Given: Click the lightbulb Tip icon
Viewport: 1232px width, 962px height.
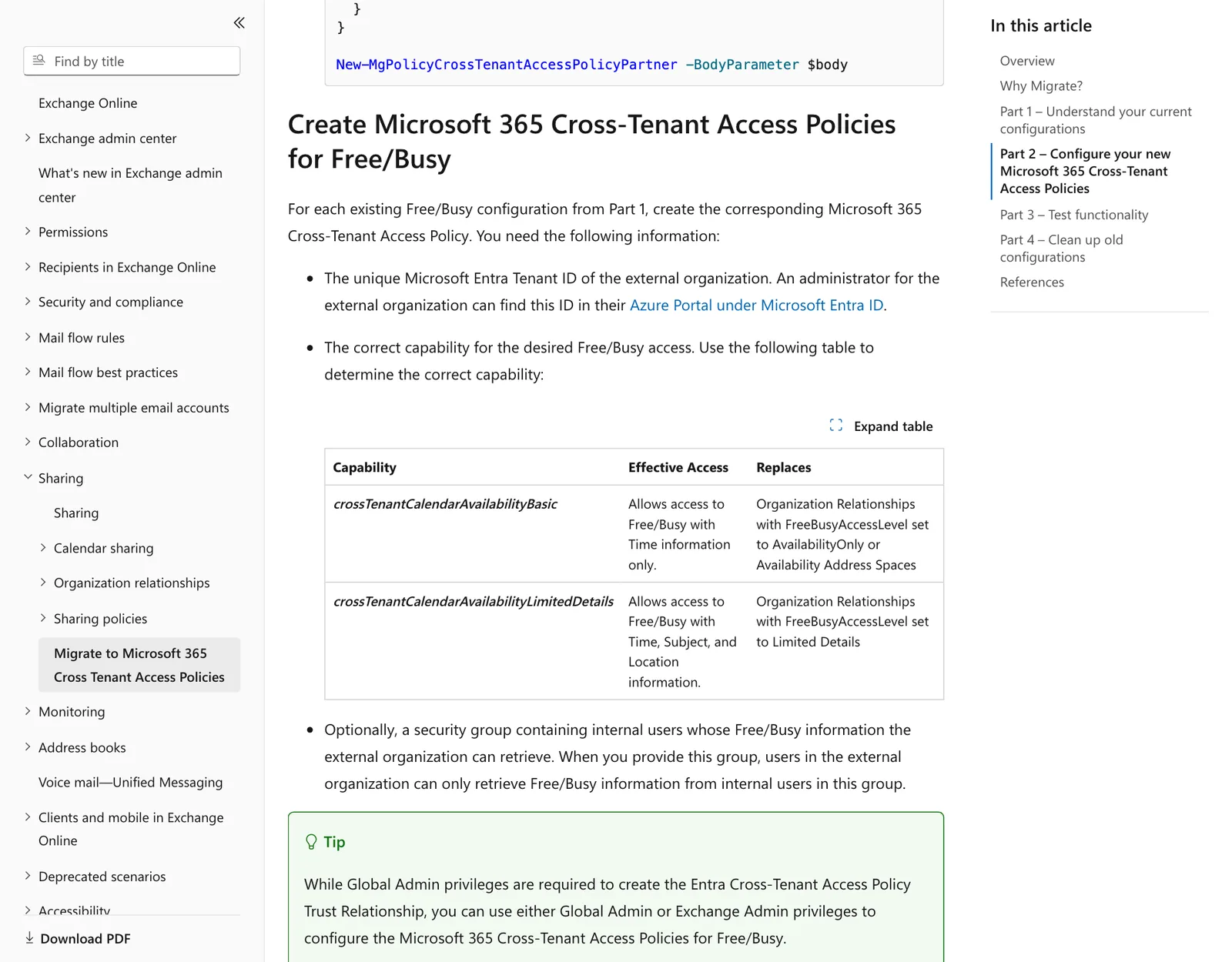Looking at the screenshot, I should (x=311, y=842).
